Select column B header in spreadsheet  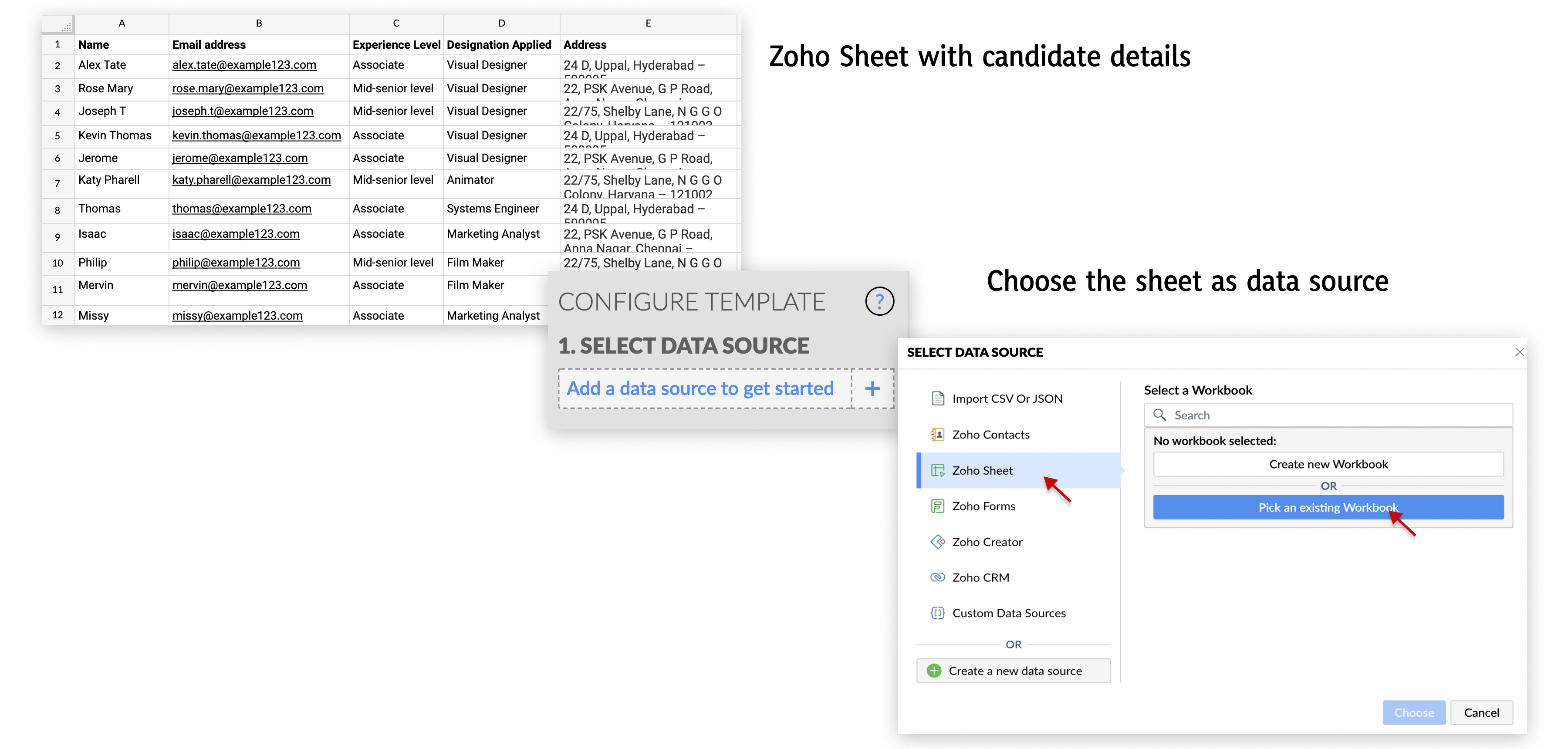tap(259, 23)
